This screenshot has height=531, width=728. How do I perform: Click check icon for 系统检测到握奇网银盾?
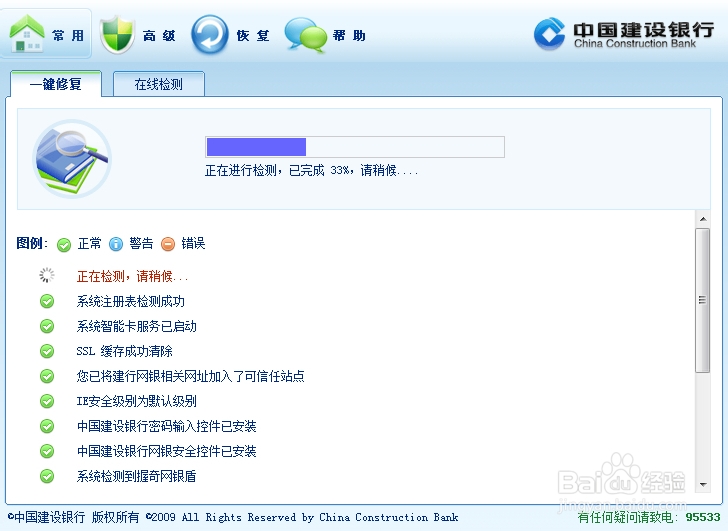pos(47,476)
